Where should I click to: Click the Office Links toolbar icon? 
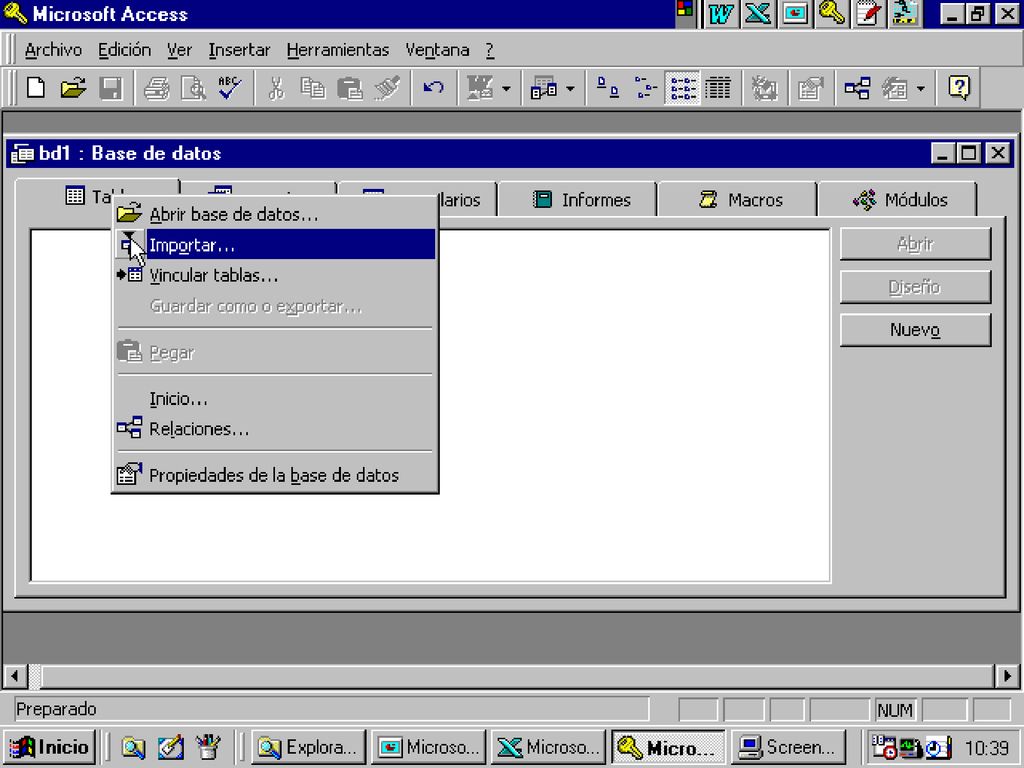(x=479, y=88)
